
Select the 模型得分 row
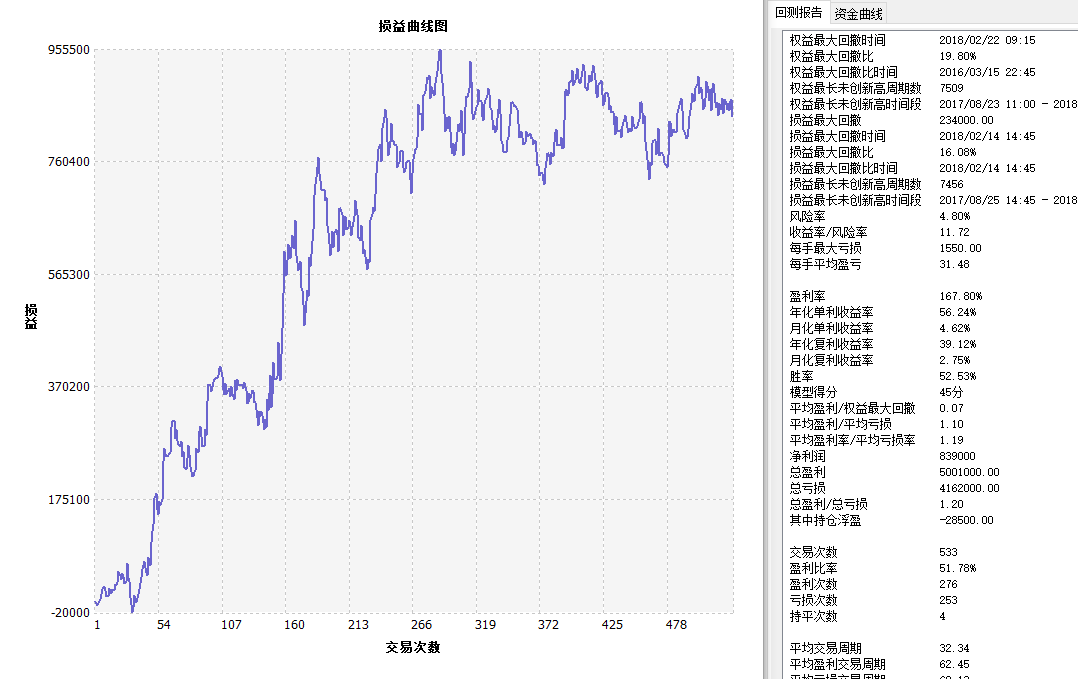coord(814,392)
